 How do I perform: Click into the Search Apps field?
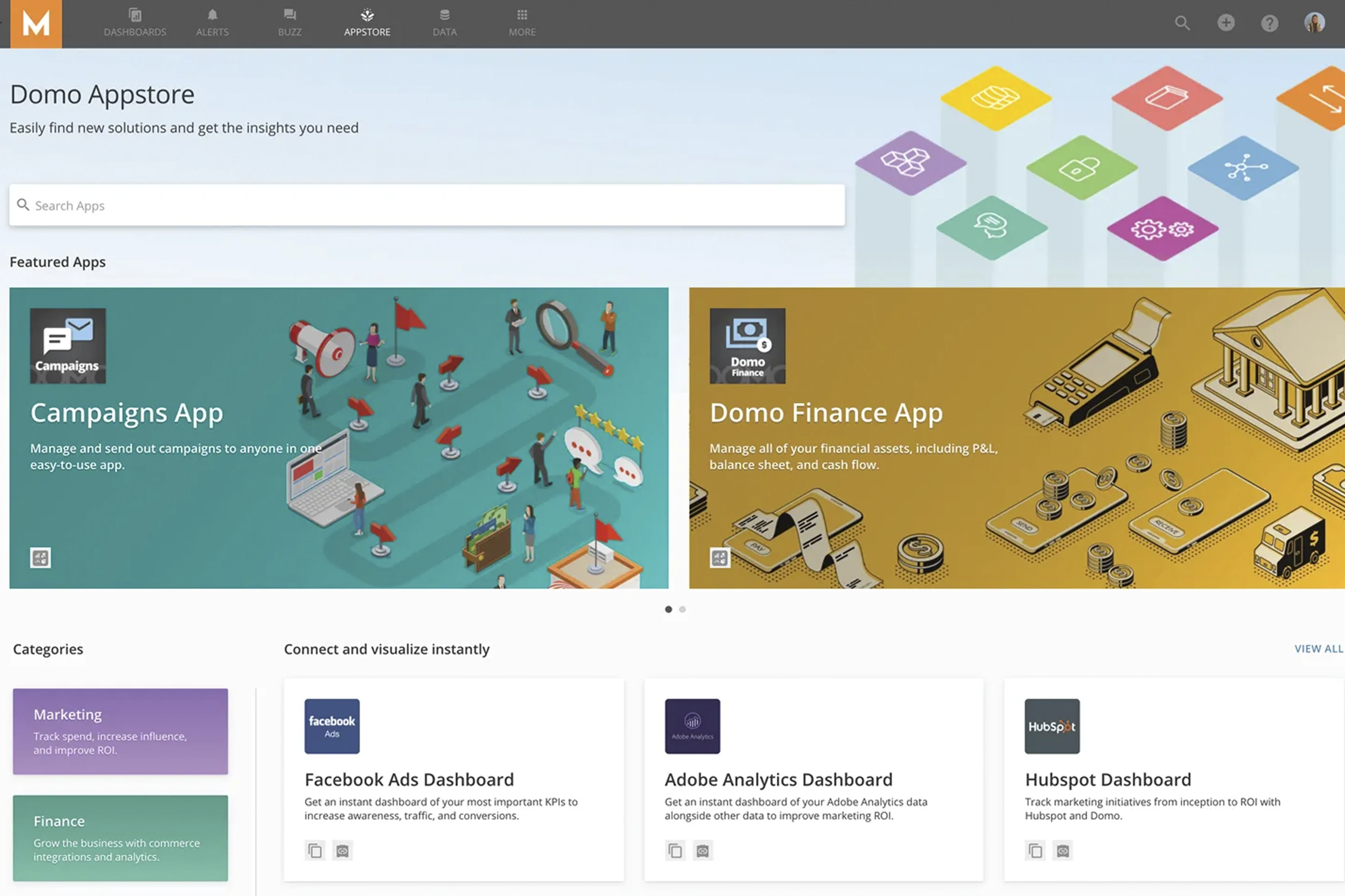pyautogui.click(x=427, y=205)
